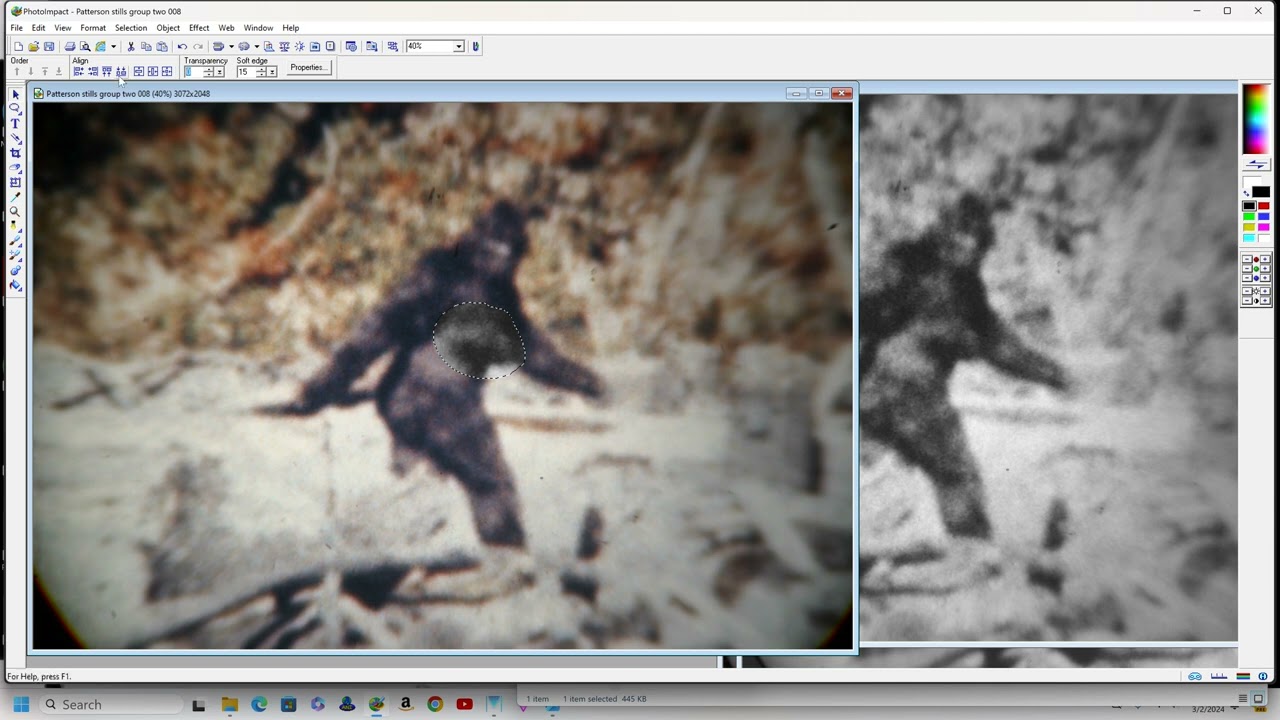Select the red color swatch
Viewport: 1280px width, 720px height.
click(x=1264, y=206)
